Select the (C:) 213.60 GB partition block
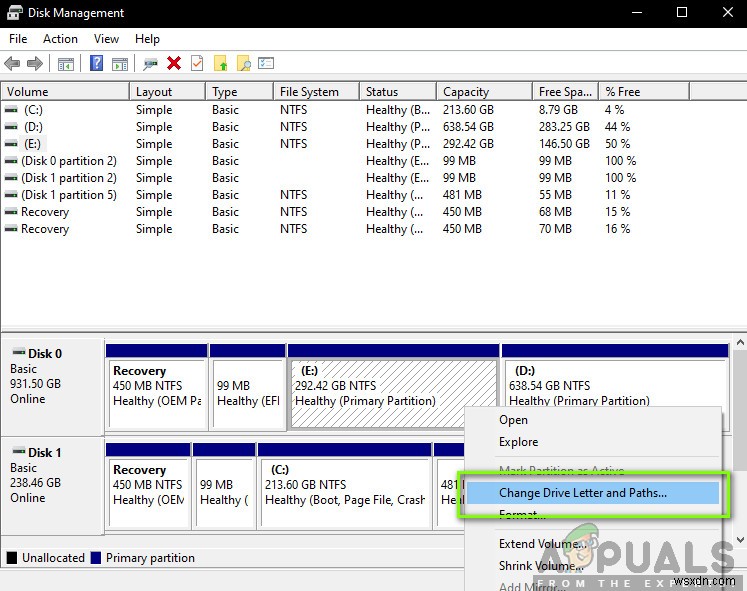Viewport: 747px width, 591px height. (x=345, y=486)
